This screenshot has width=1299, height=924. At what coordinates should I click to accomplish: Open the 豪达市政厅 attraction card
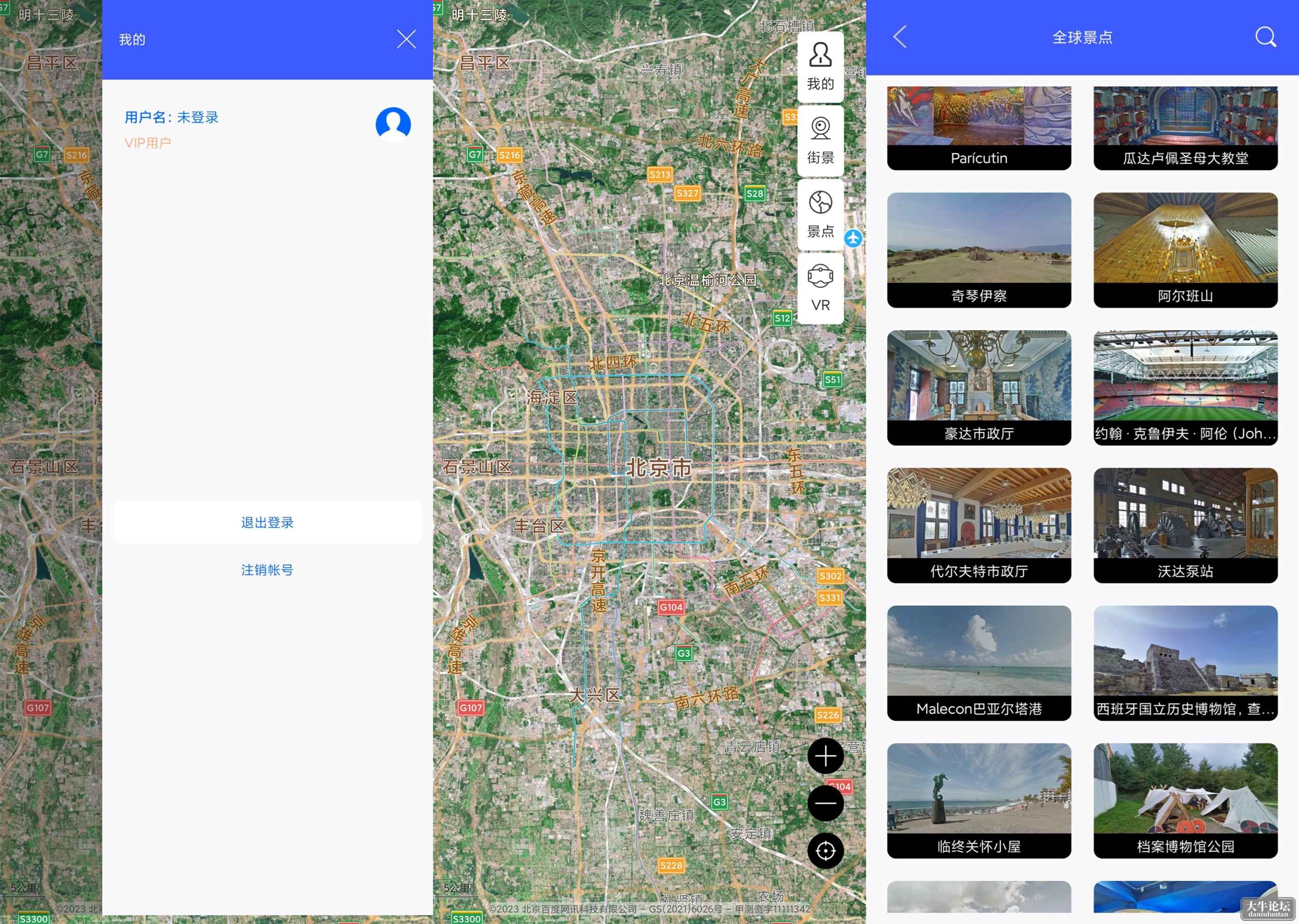[979, 387]
